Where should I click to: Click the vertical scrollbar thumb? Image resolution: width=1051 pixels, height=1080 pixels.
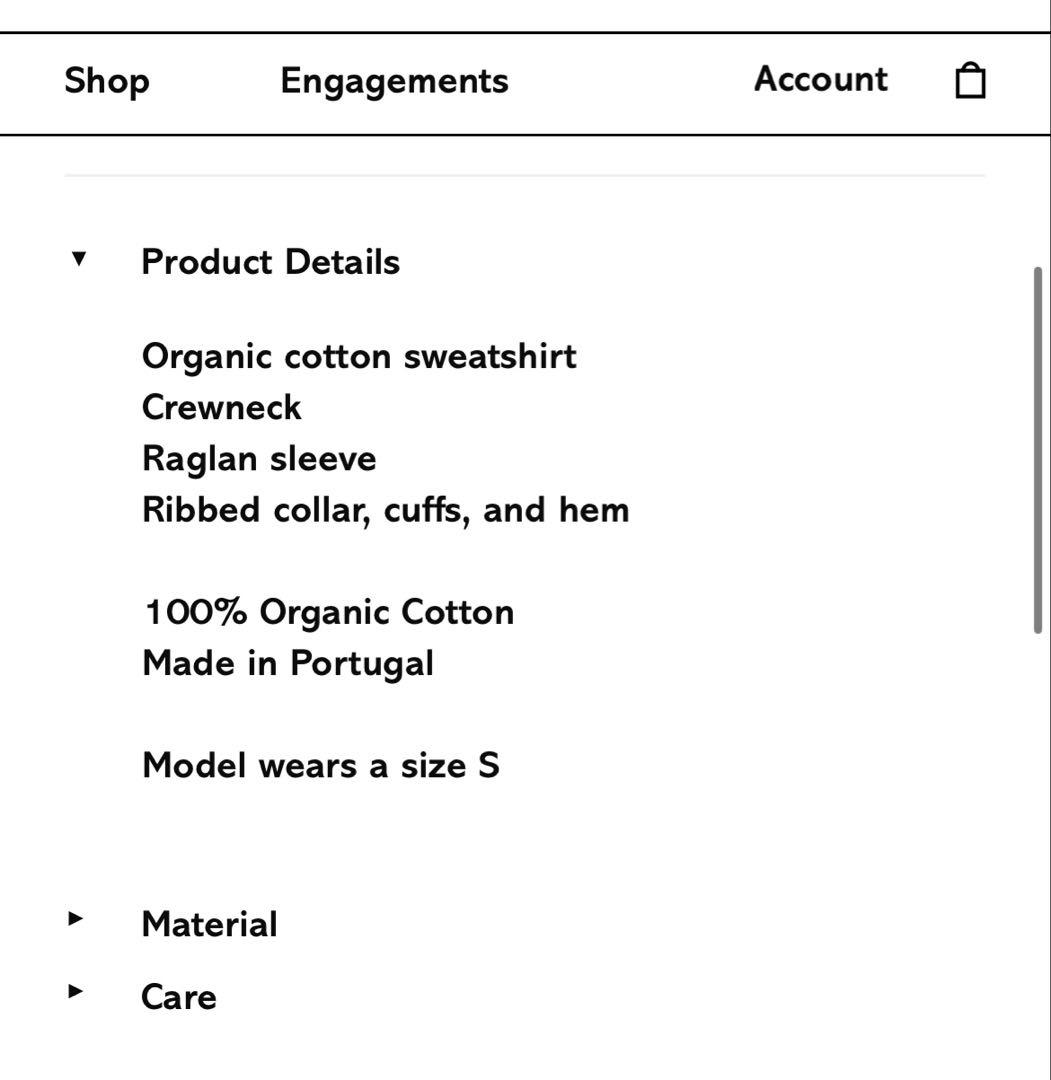click(x=1038, y=450)
